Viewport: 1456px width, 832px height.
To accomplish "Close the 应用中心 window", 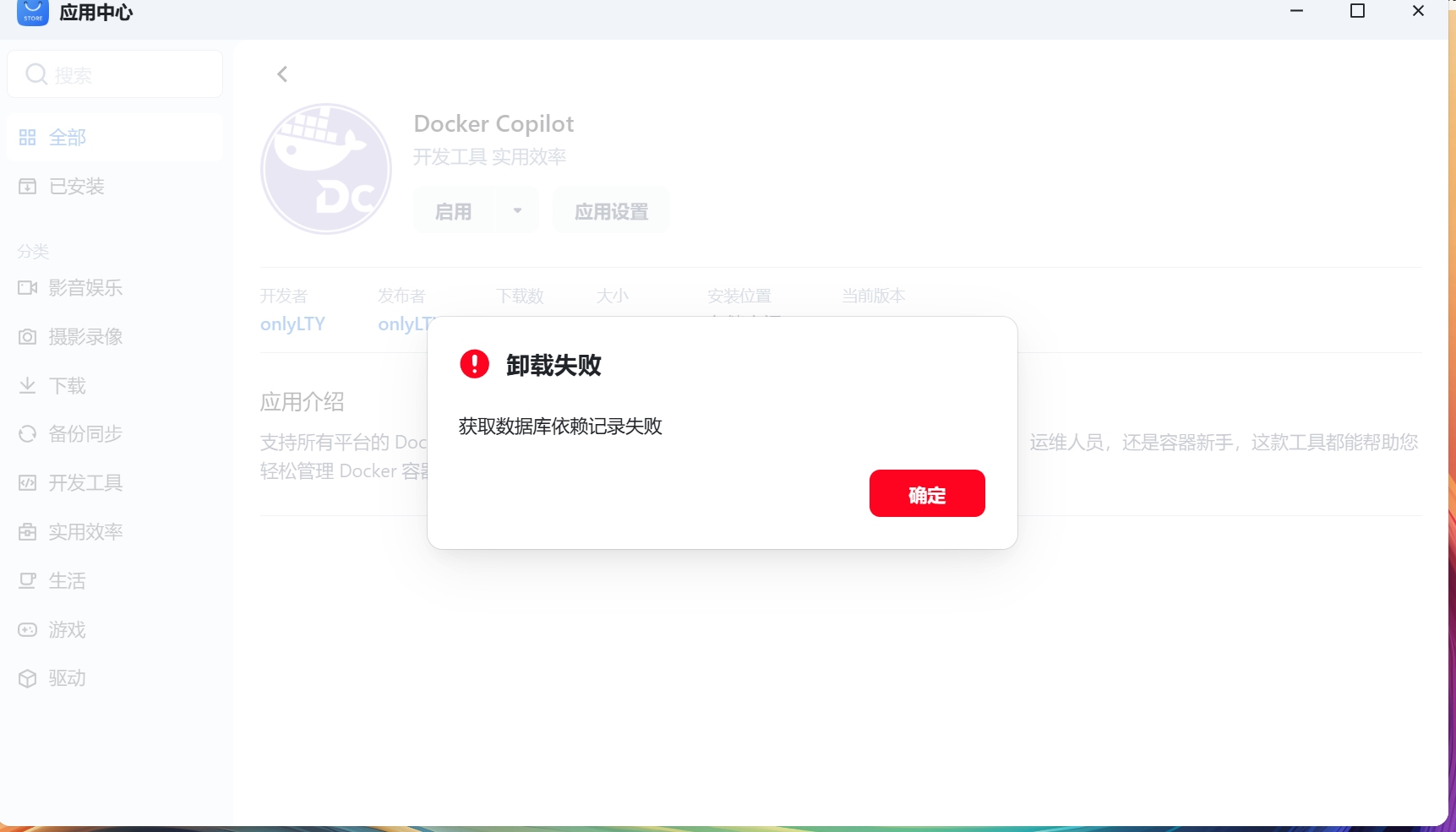I will [x=1418, y=11].
